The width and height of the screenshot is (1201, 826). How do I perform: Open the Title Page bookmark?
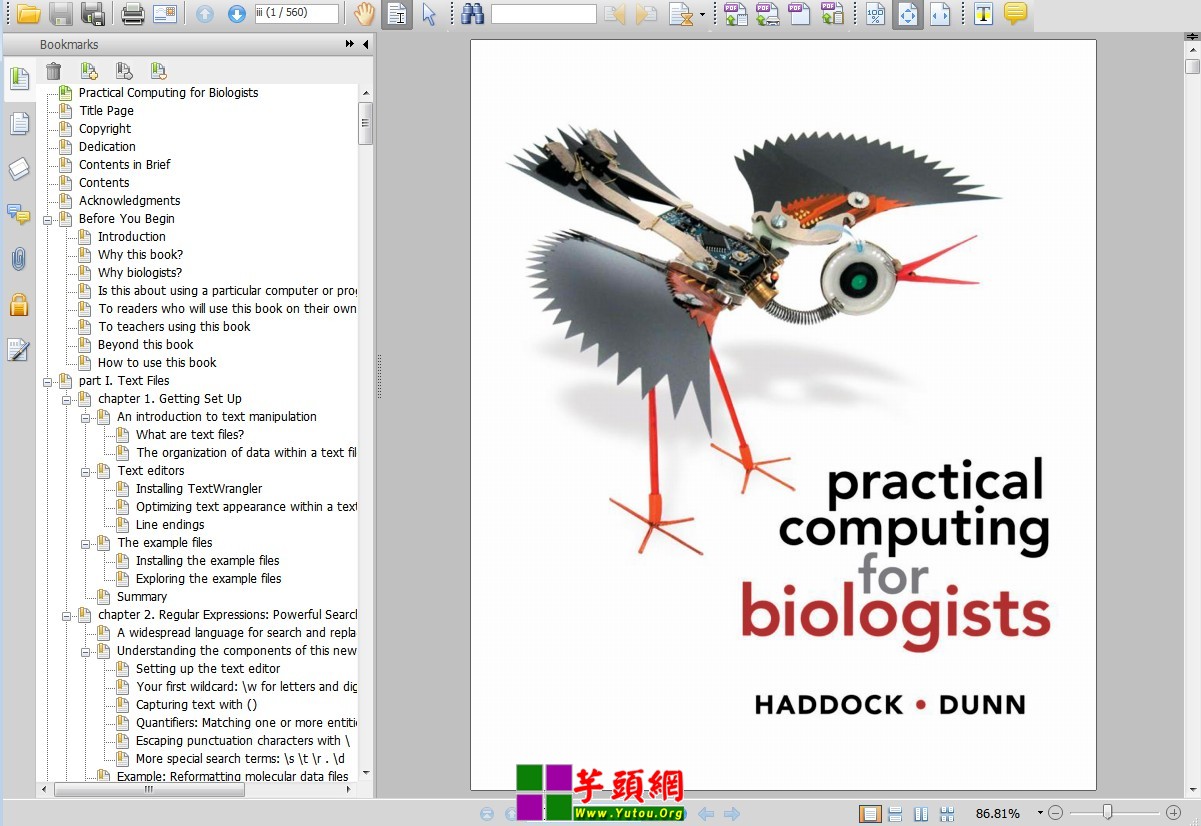[x=106, y=111]
